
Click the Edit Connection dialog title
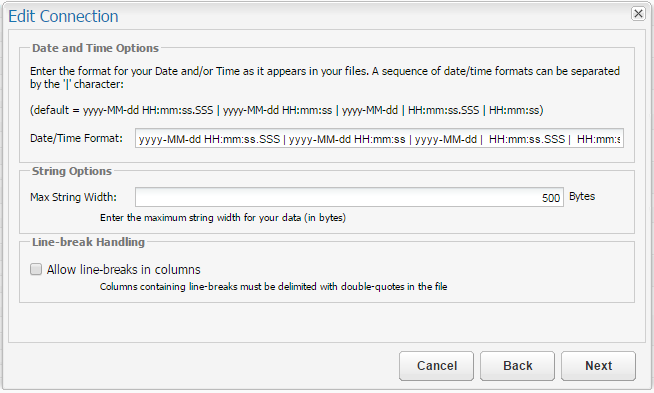point(63,16)
